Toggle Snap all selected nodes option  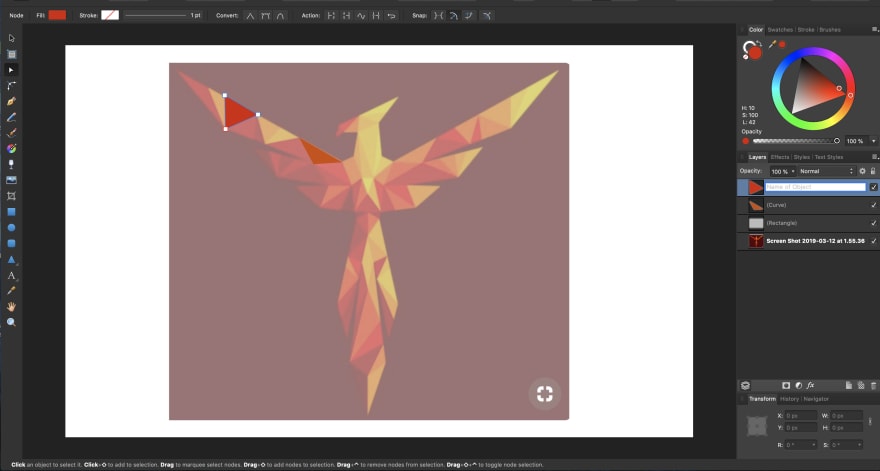(x=469, y=16)
